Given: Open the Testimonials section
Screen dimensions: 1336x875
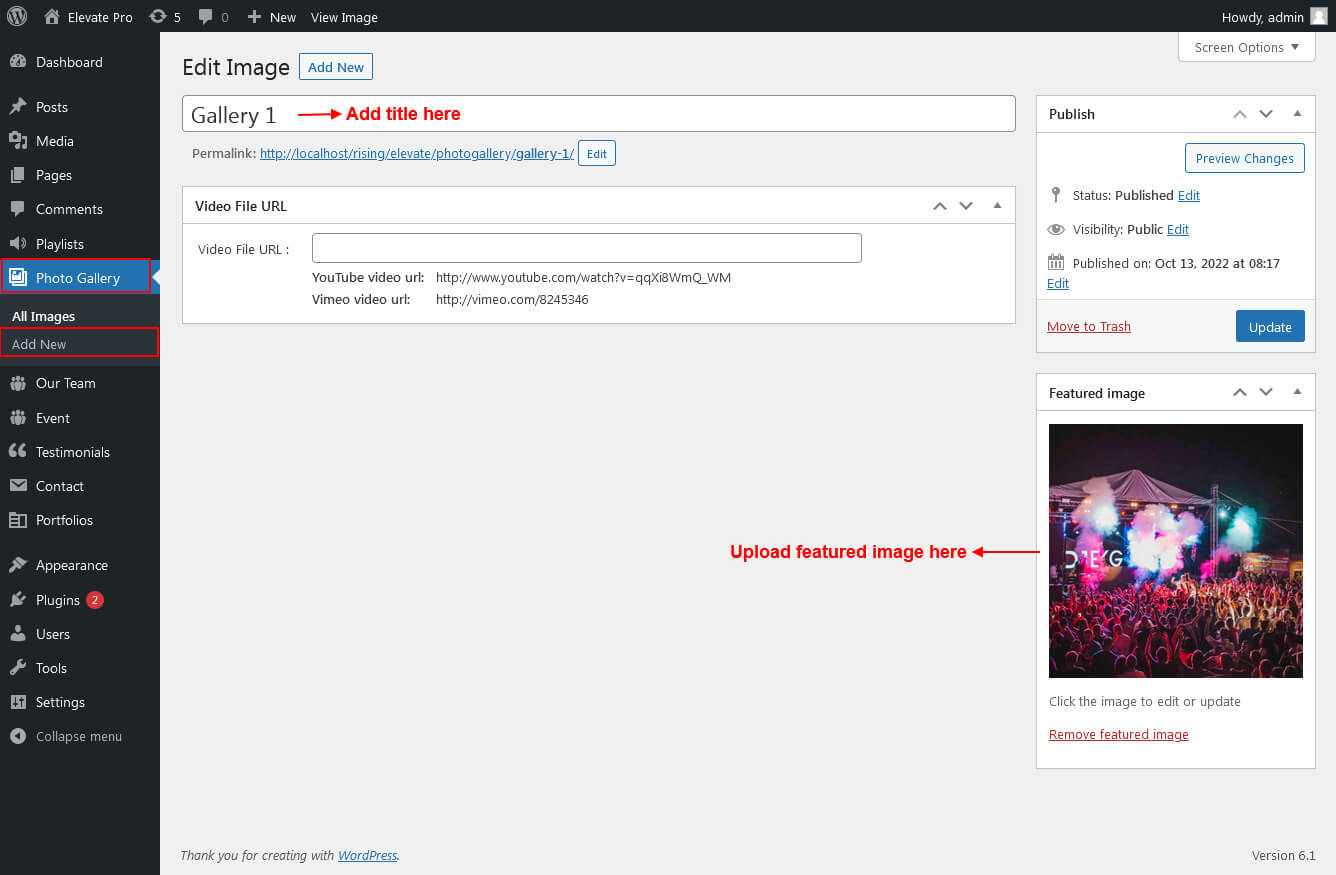Looking at the screenshot, I should (73, 452).
